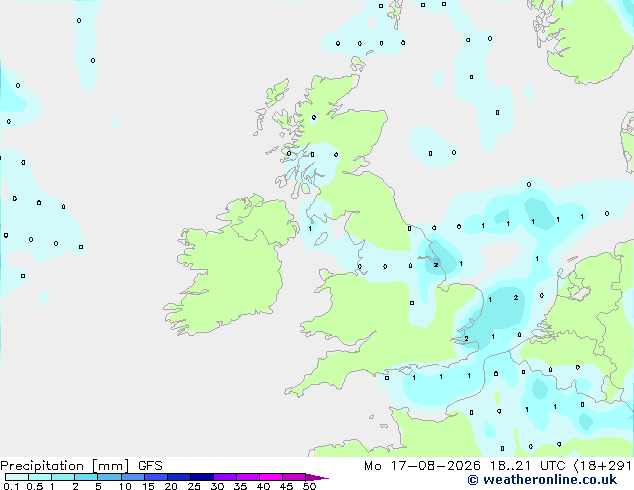The height and width of the screenshot is (490, 634).
Task: Click the "0.1" legend scale label
Action: coord(11,486)
